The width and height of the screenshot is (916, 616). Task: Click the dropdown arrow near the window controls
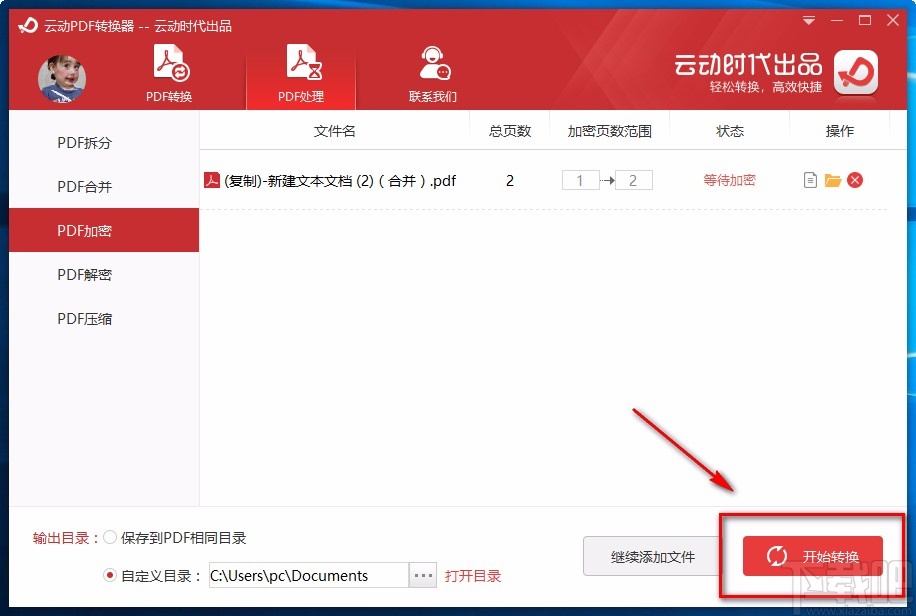[808, 20]
